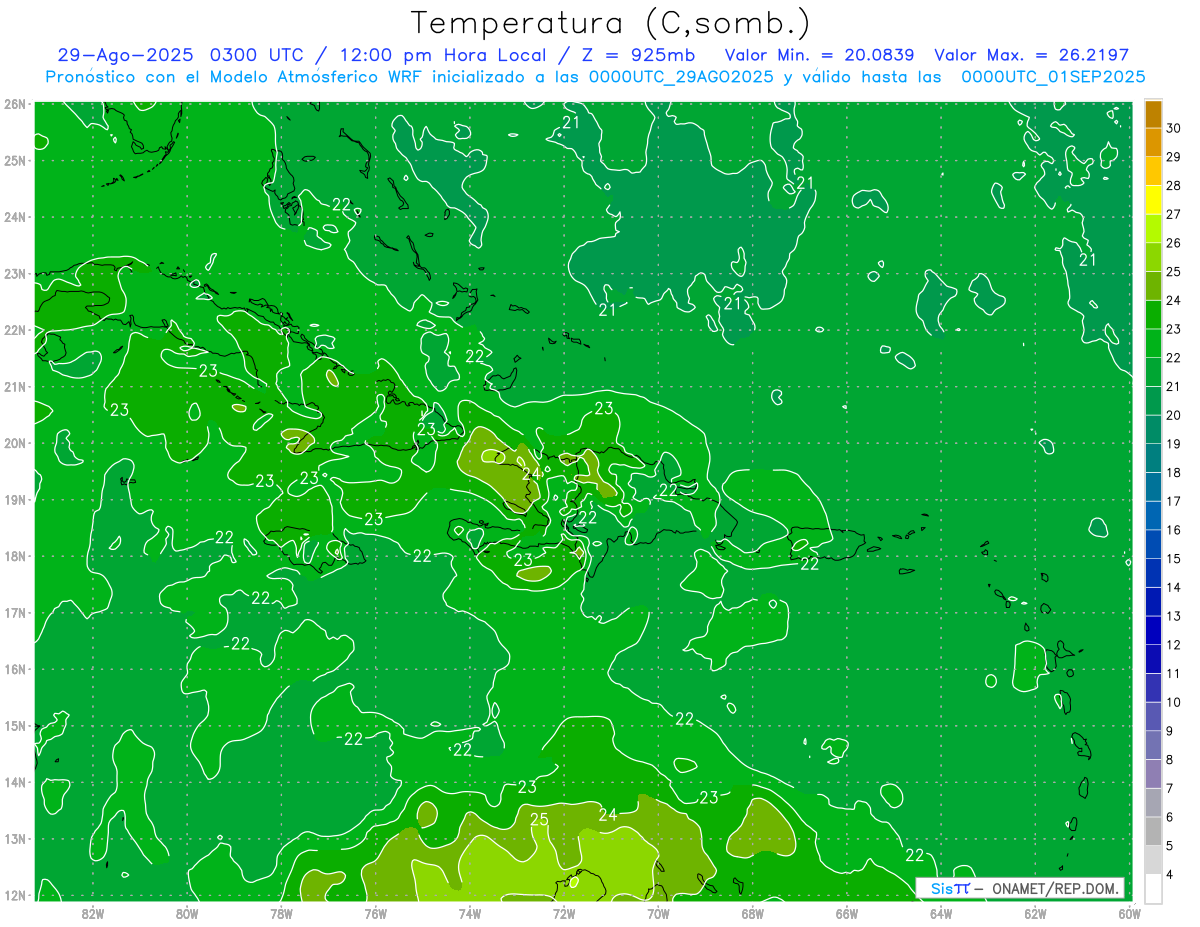Click legend value 15 on the color bar

tap(1173, 558)
